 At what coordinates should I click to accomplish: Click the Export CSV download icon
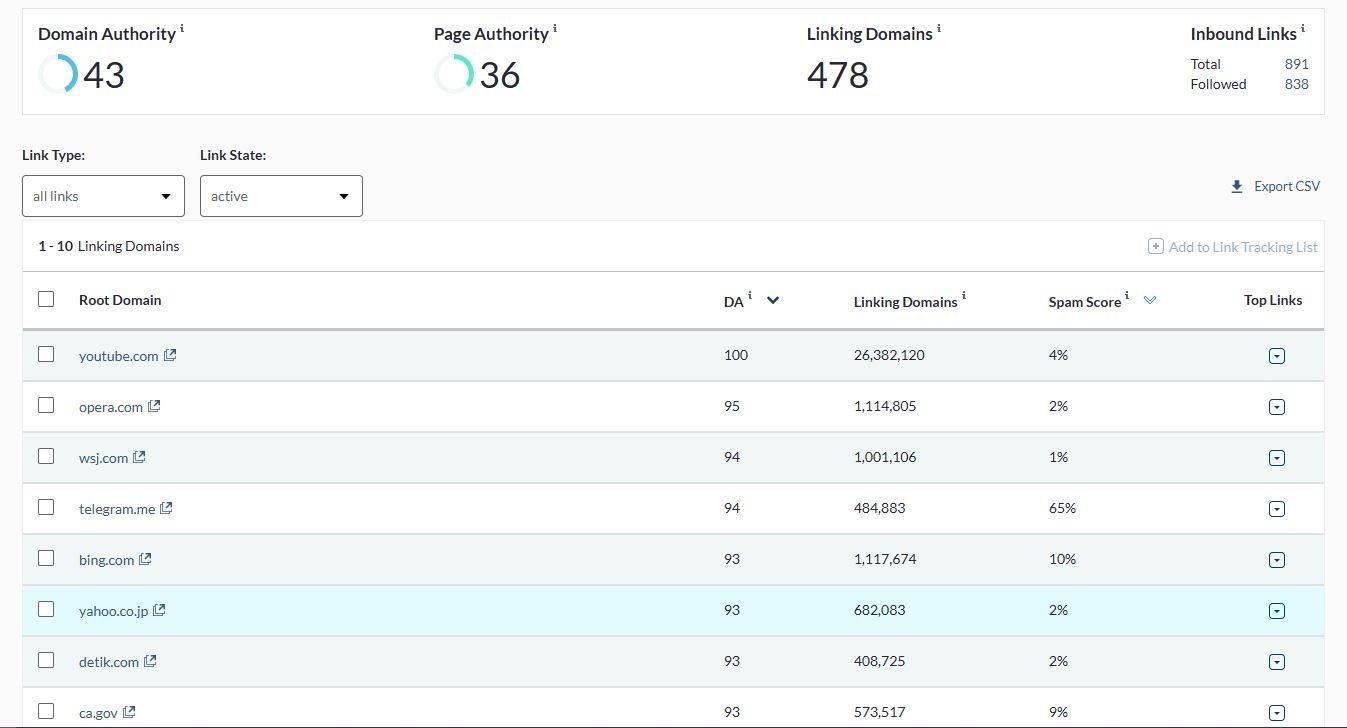(x=1237, y=187)
